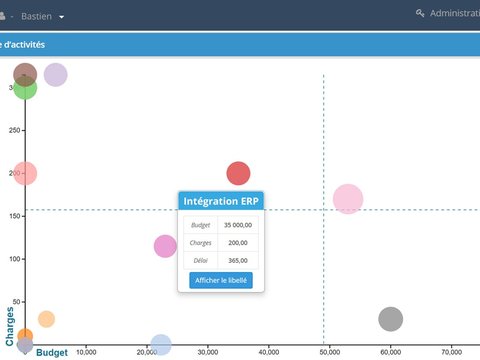Click the 30,000 budget axis tick label
Screen dimensions: 480x360
click(x=208, y=352)
